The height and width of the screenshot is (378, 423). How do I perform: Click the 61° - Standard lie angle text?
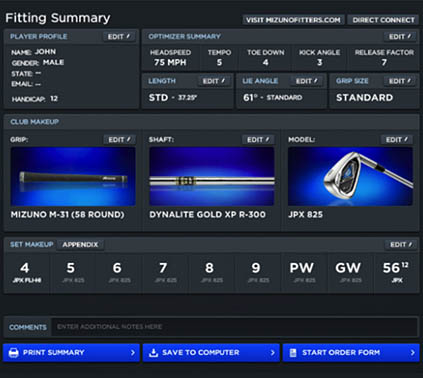(273, 98)
